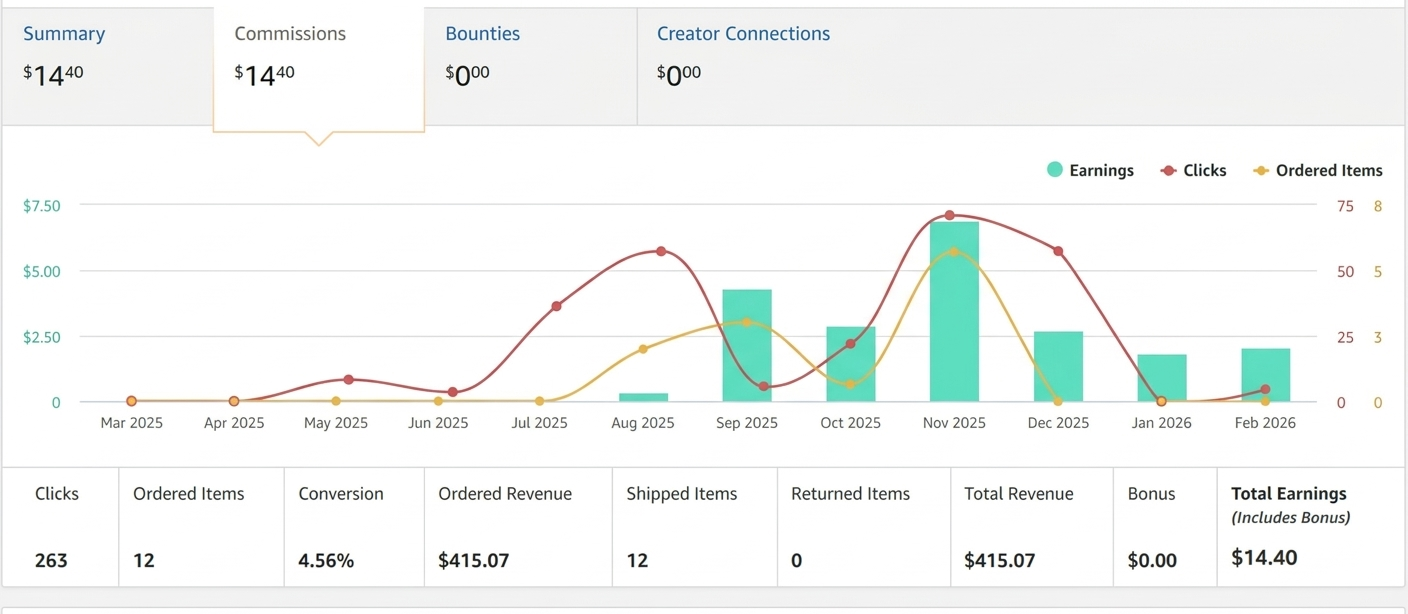Select the Commissions tab
Screen dimensions: 1408x614
290,34
